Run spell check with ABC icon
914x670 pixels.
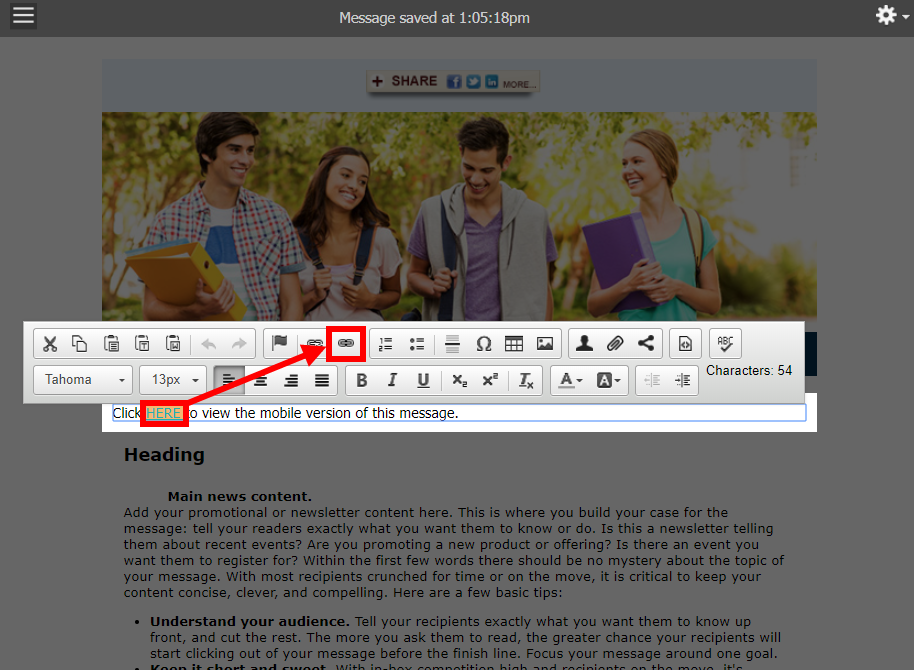(x=725, y=344)
